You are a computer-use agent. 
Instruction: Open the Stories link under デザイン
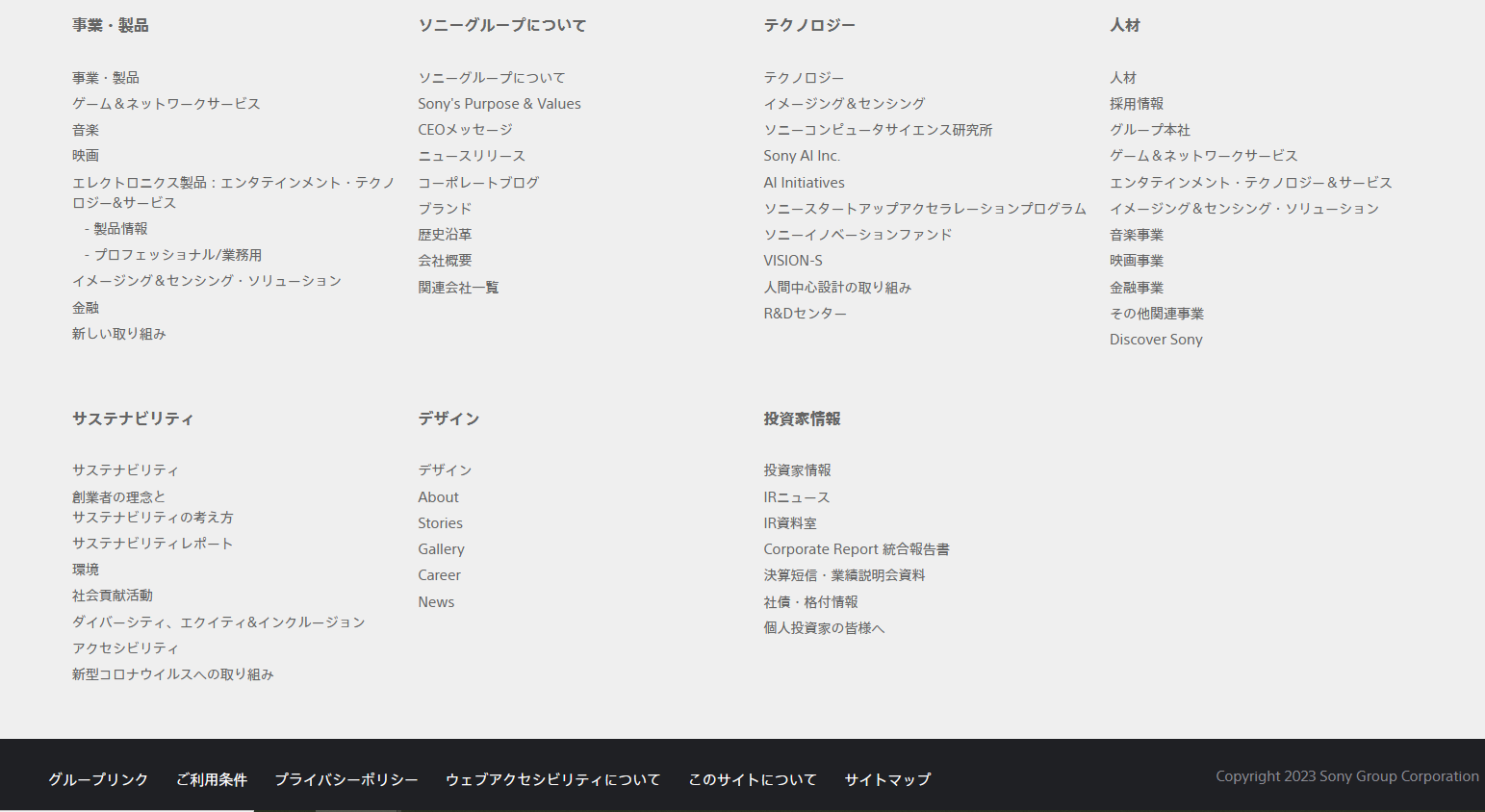click(440, 523)
